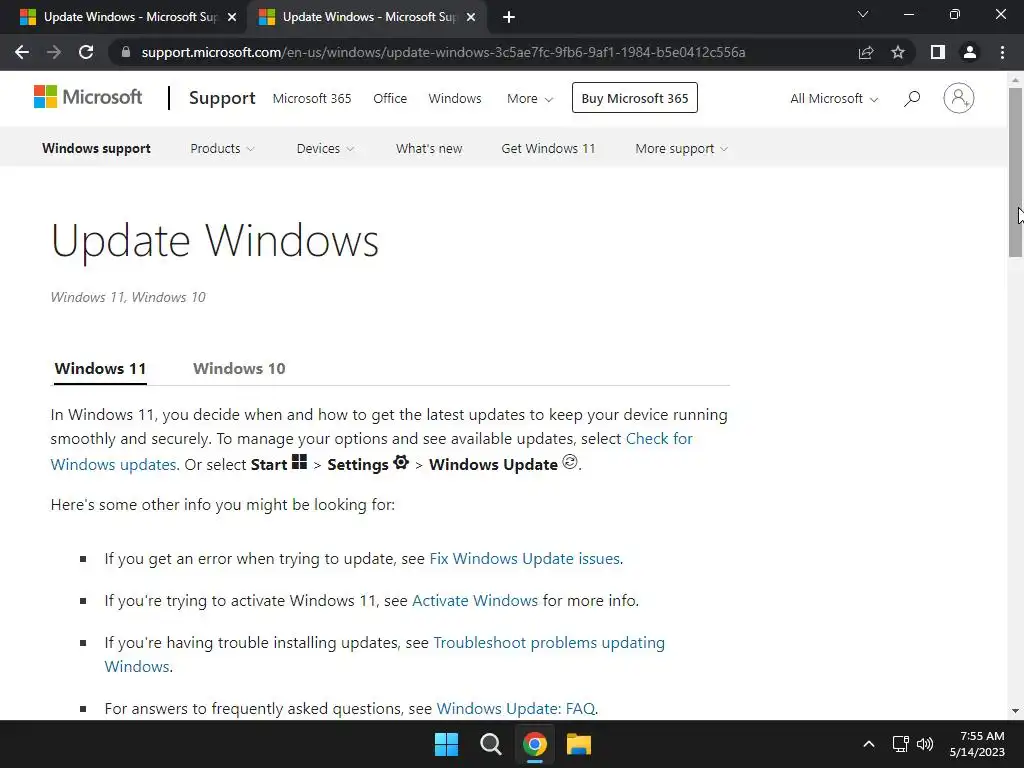Viewport: 1024px width, 768px height.
Task: Click the browser forward arrow
Action: [54, 52]
